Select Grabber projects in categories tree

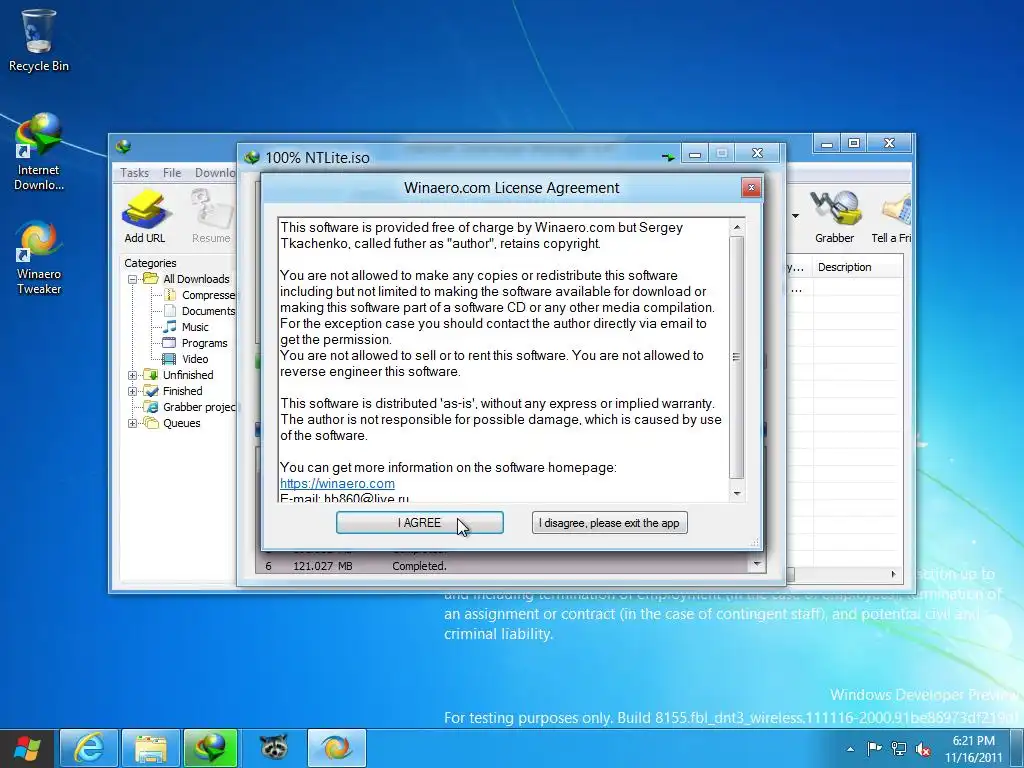point(199,407)
